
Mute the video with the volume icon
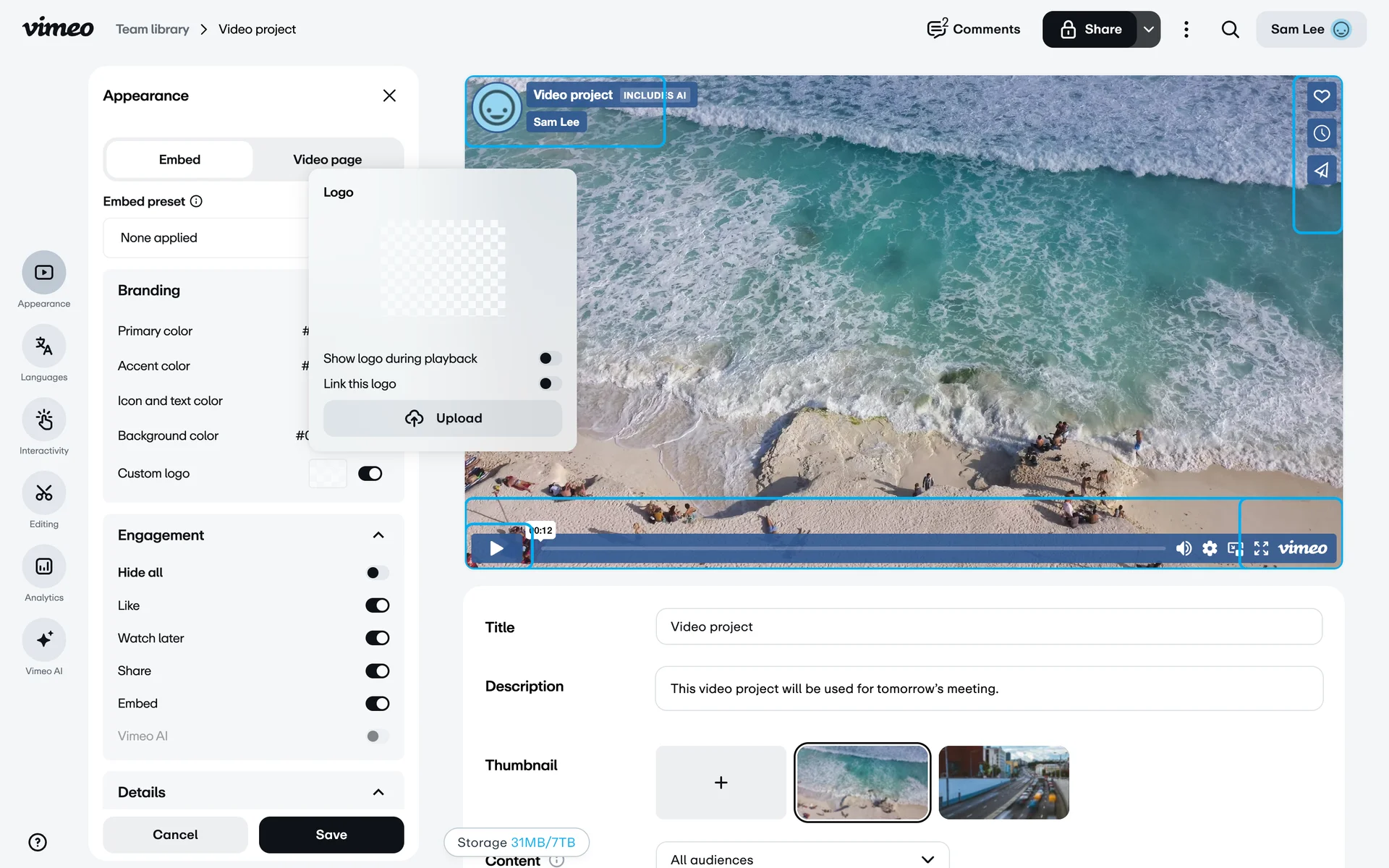coord(1184,548)
